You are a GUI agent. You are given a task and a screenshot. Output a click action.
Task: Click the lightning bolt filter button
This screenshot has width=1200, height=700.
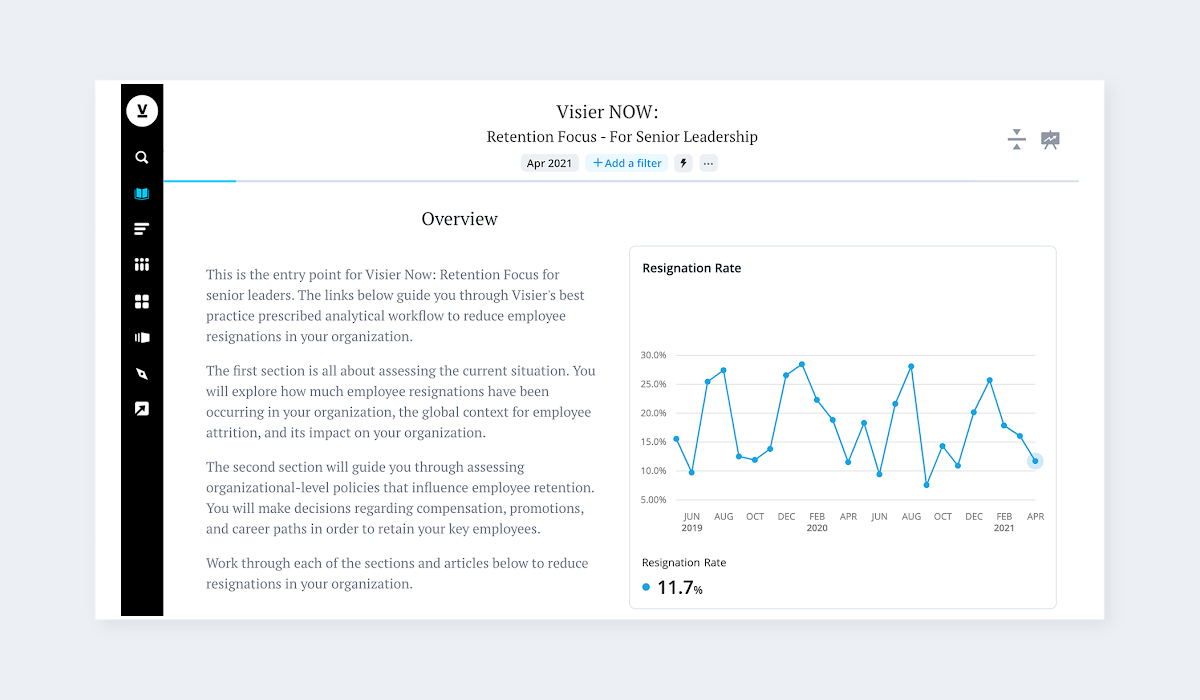click(x=684, y=163)
